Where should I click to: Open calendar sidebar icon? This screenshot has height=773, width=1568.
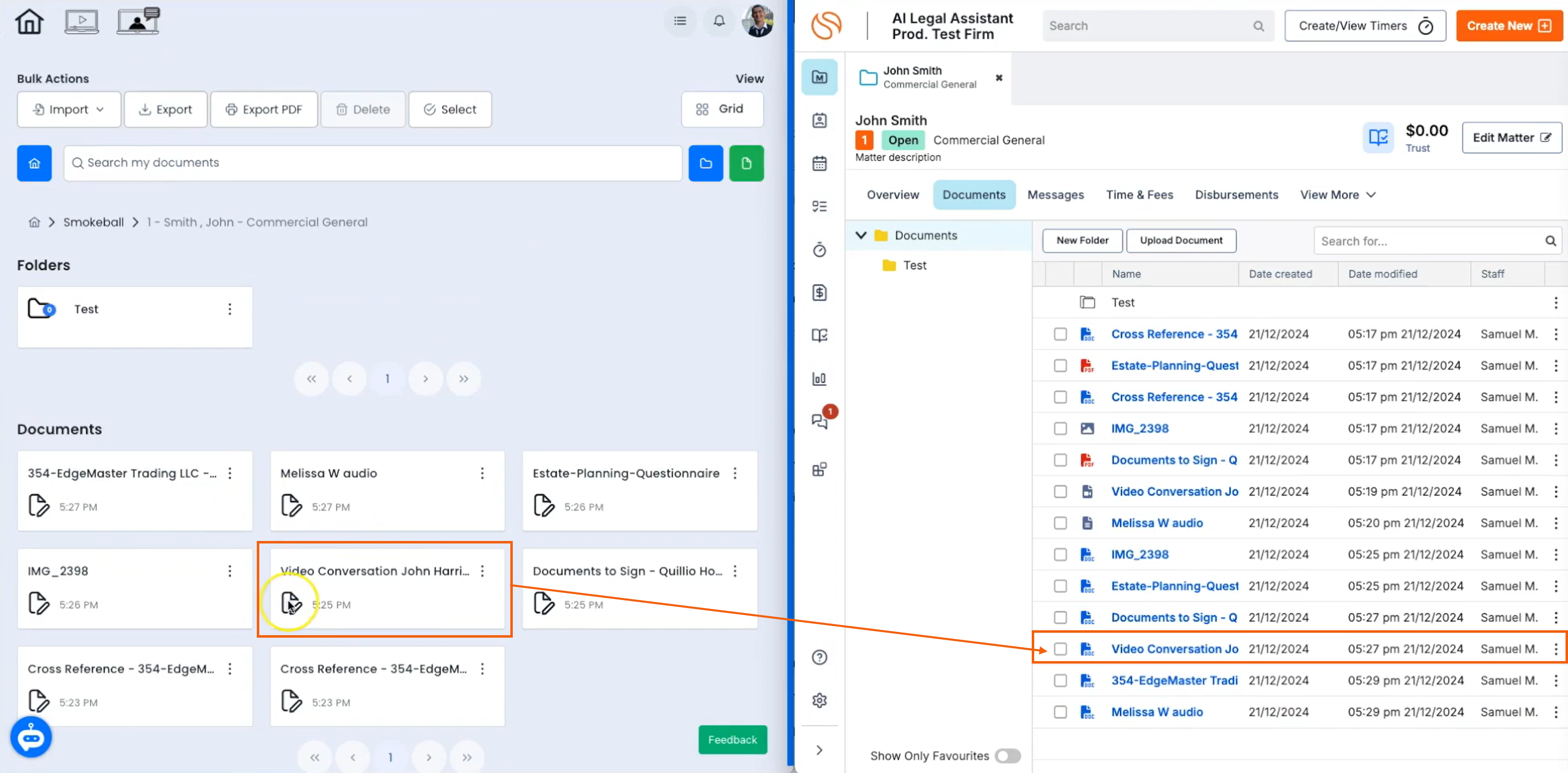(819, 163)
